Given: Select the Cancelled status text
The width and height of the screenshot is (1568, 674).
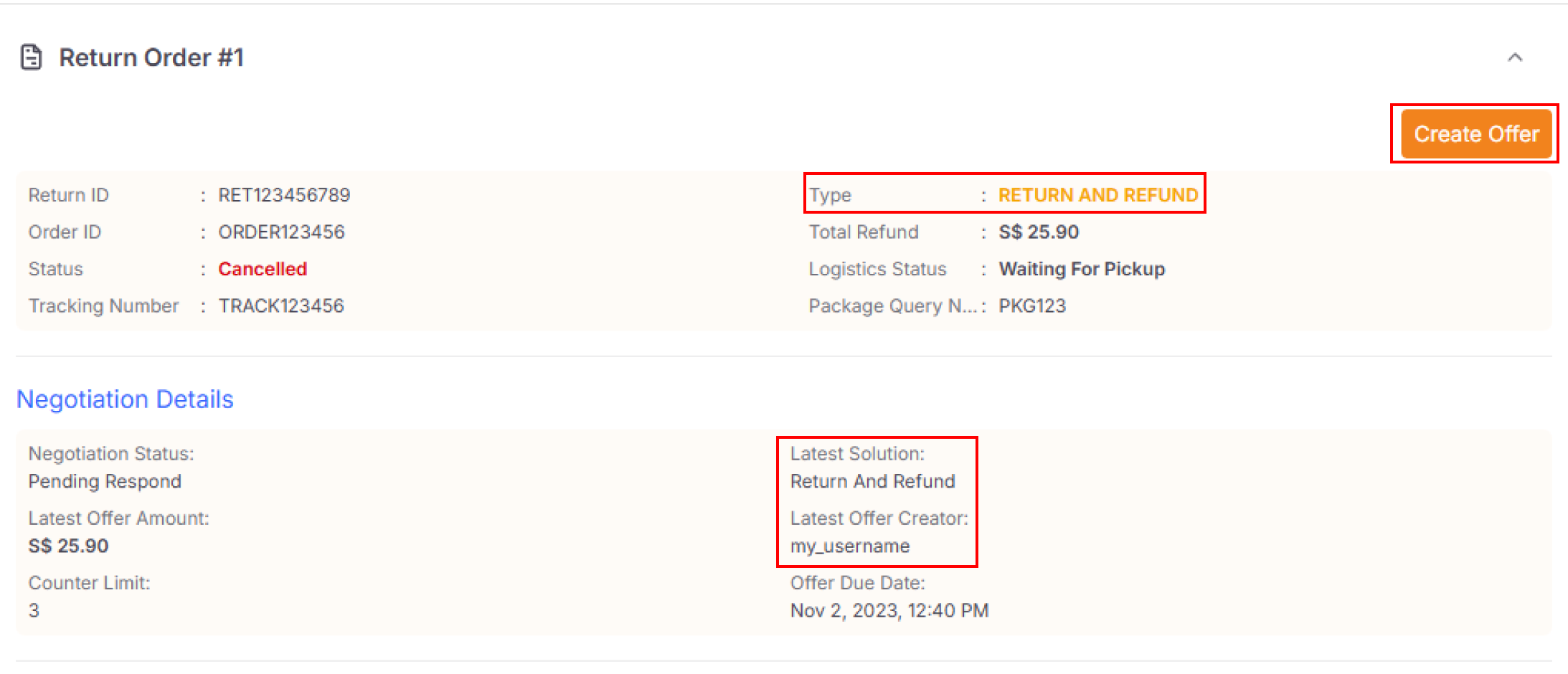Looking at the screenshot, I should coord(263,269).
